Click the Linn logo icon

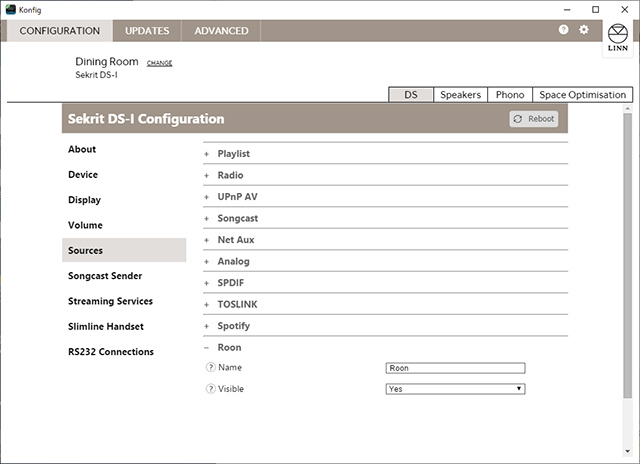click(618, 38)
